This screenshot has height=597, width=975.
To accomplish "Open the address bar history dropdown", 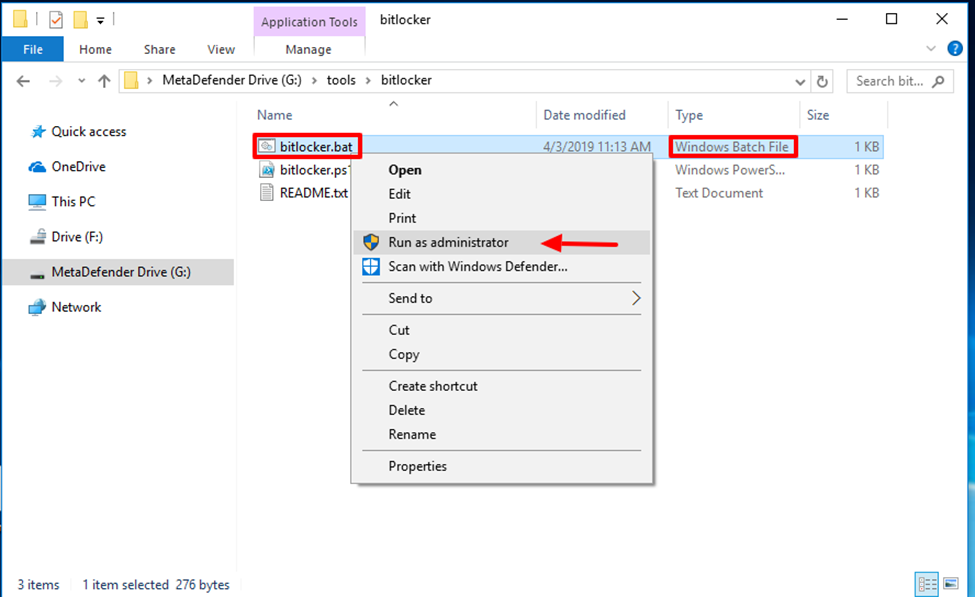I will pos(800,81).
